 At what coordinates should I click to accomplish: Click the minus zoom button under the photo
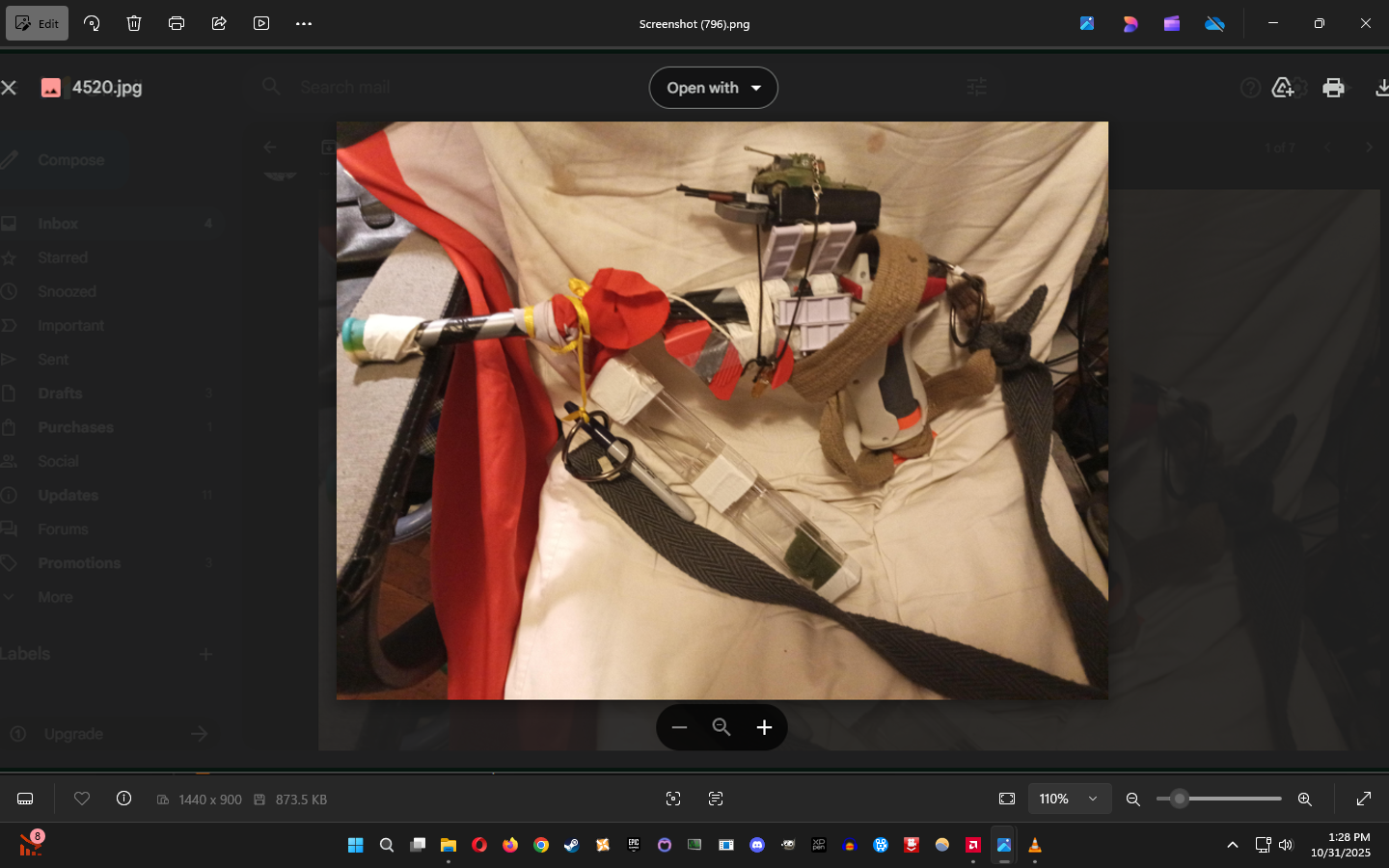point(679,727)
